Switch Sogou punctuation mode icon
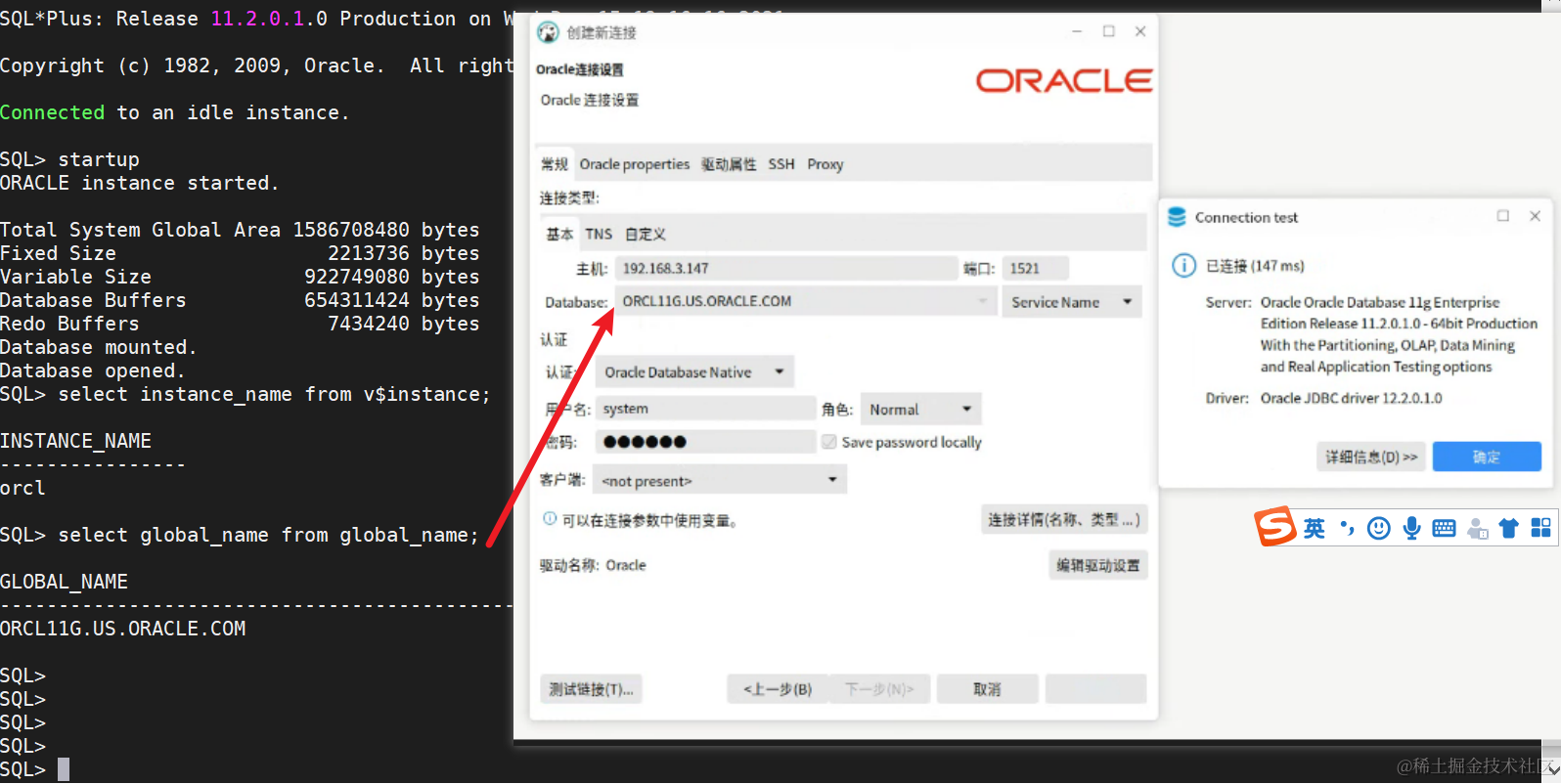Viewport: 1561px width, 784px height. pos(1348,529)
